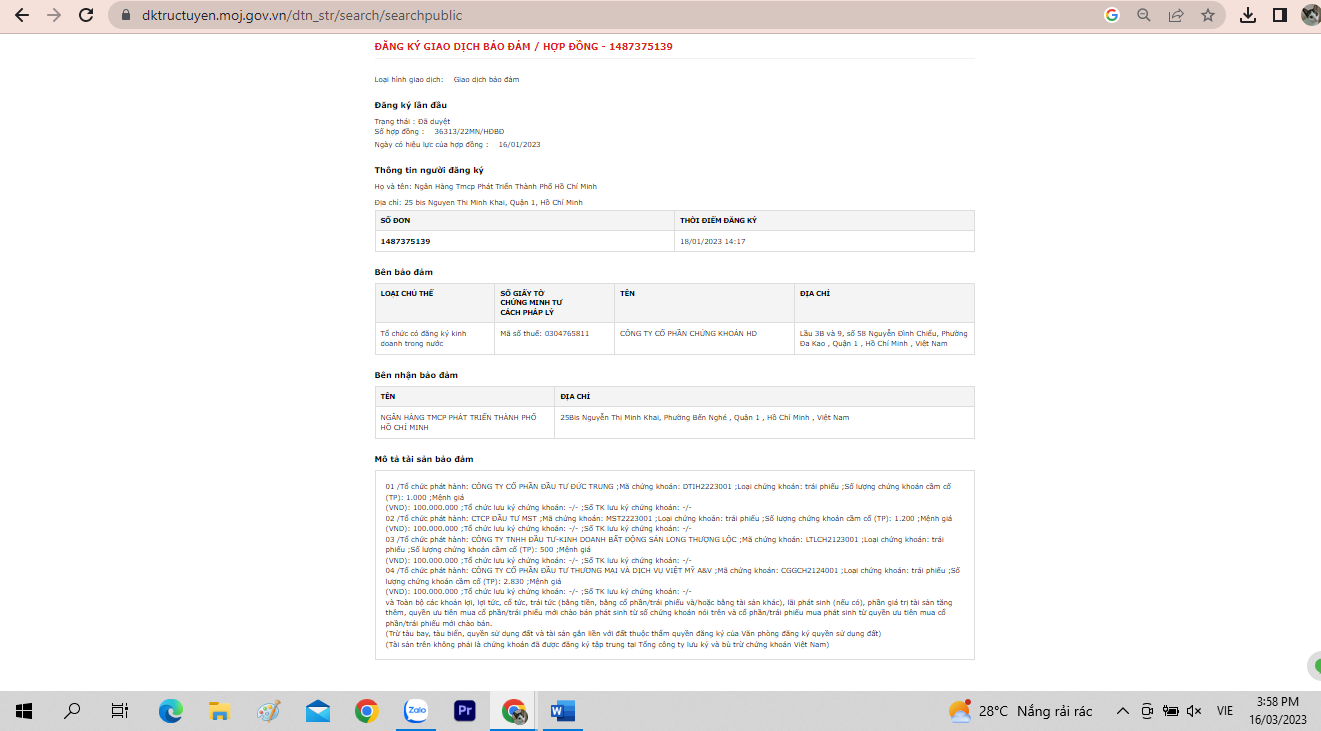Image resolution: width=1321 pixels, height=731 pixels.
Task: Focus the address bar URL
Action: [x=302, y=16]
